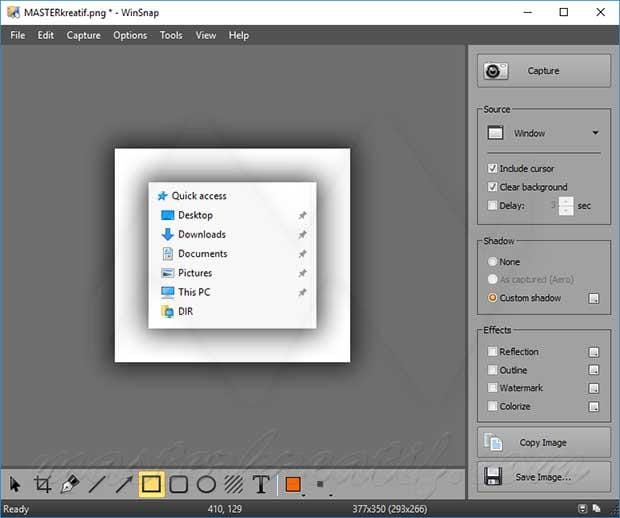Open the Source Window dropdown

544,133
